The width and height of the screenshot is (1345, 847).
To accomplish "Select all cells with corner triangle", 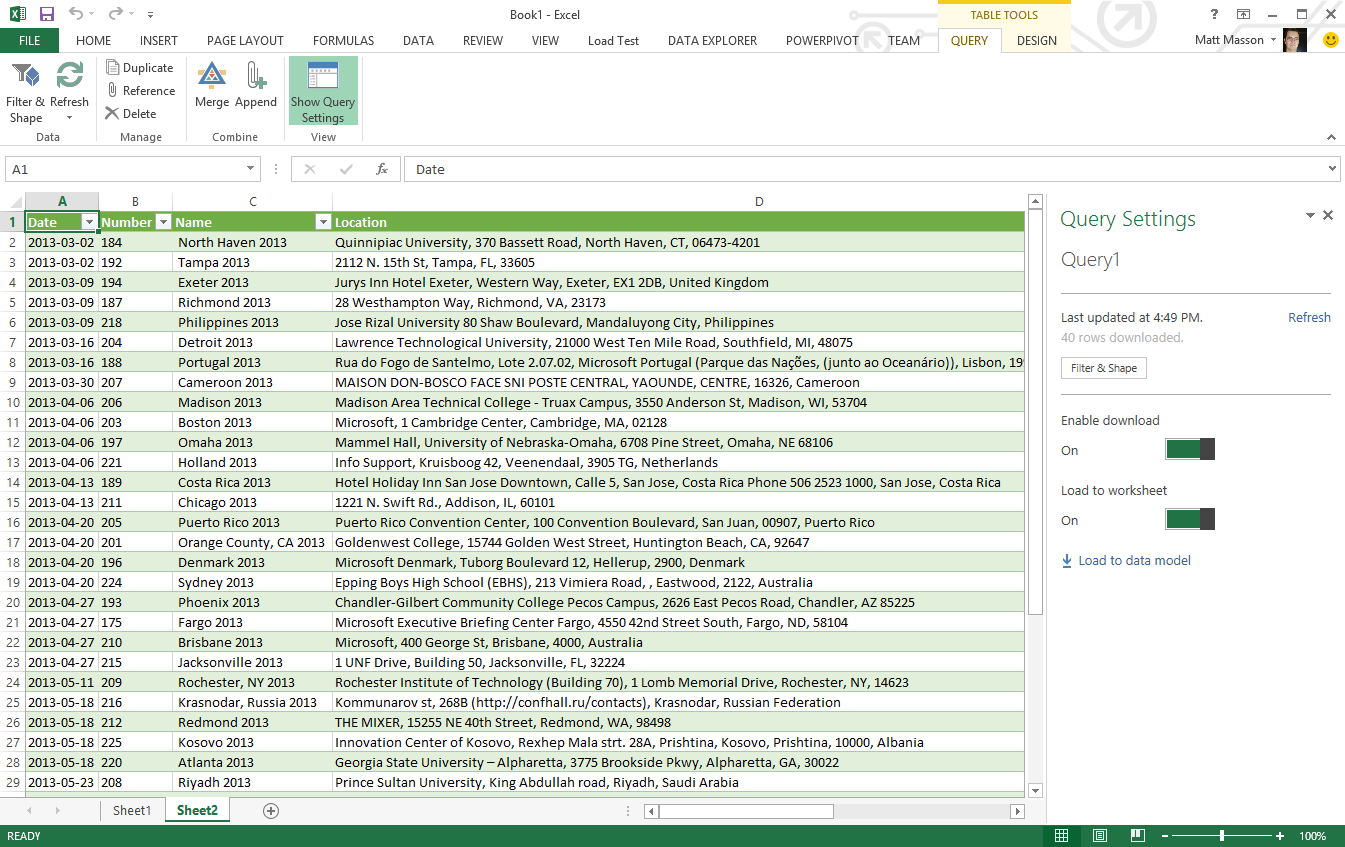I will coord(15,202).
